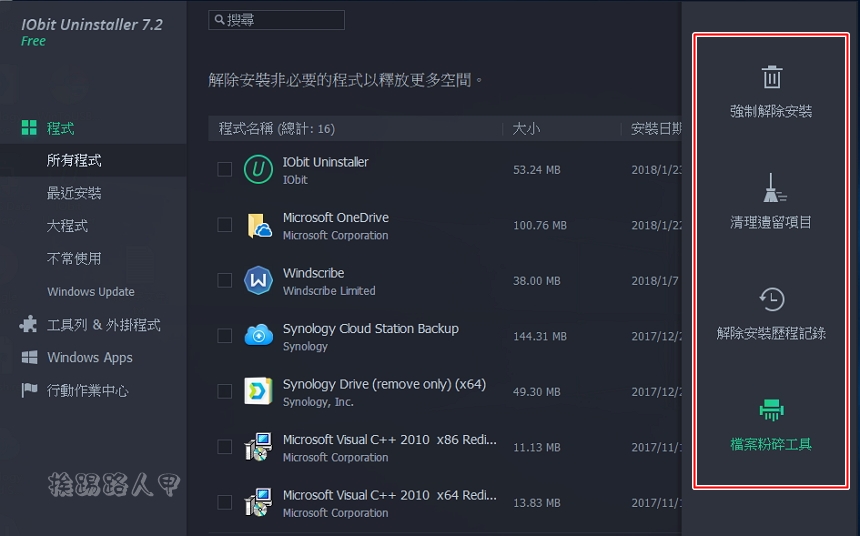Click the Visual C++ 2010 x86 installer icon
860x536 pixels.
(258, 447)
